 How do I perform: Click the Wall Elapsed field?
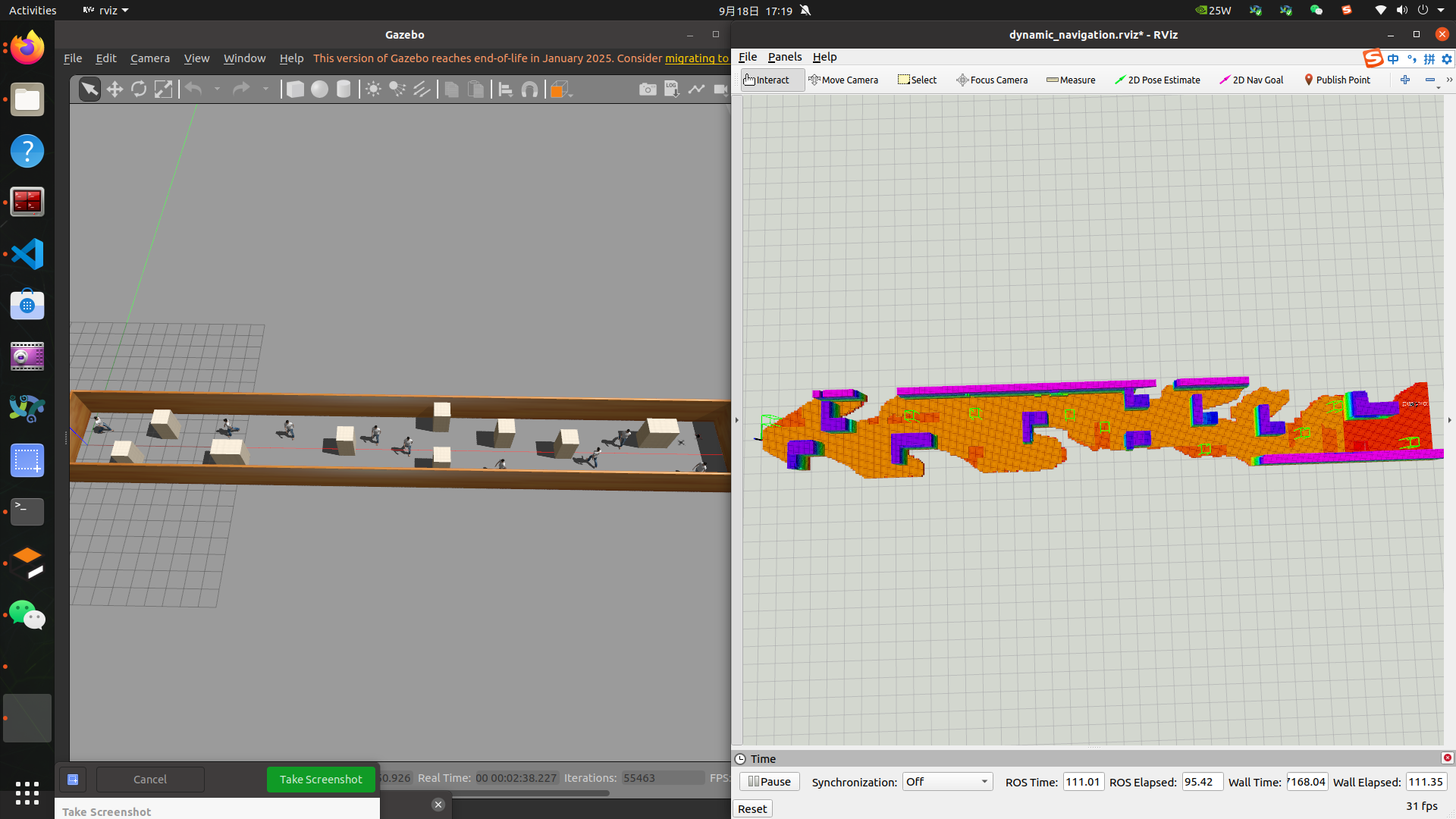1426,782
